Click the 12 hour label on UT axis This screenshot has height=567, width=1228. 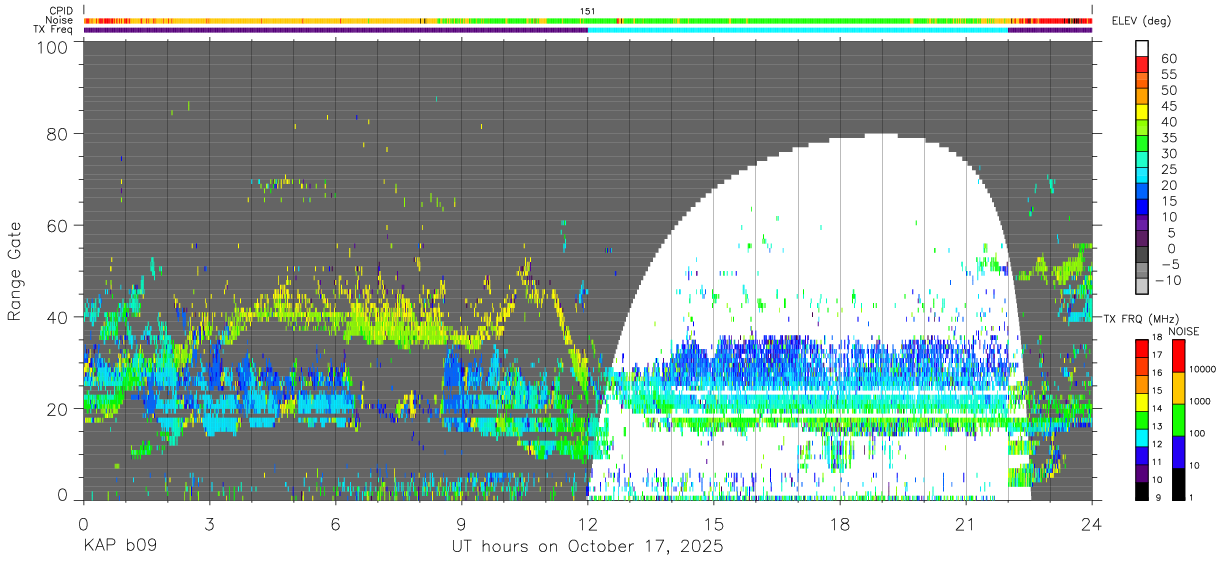tap(587, 524)
